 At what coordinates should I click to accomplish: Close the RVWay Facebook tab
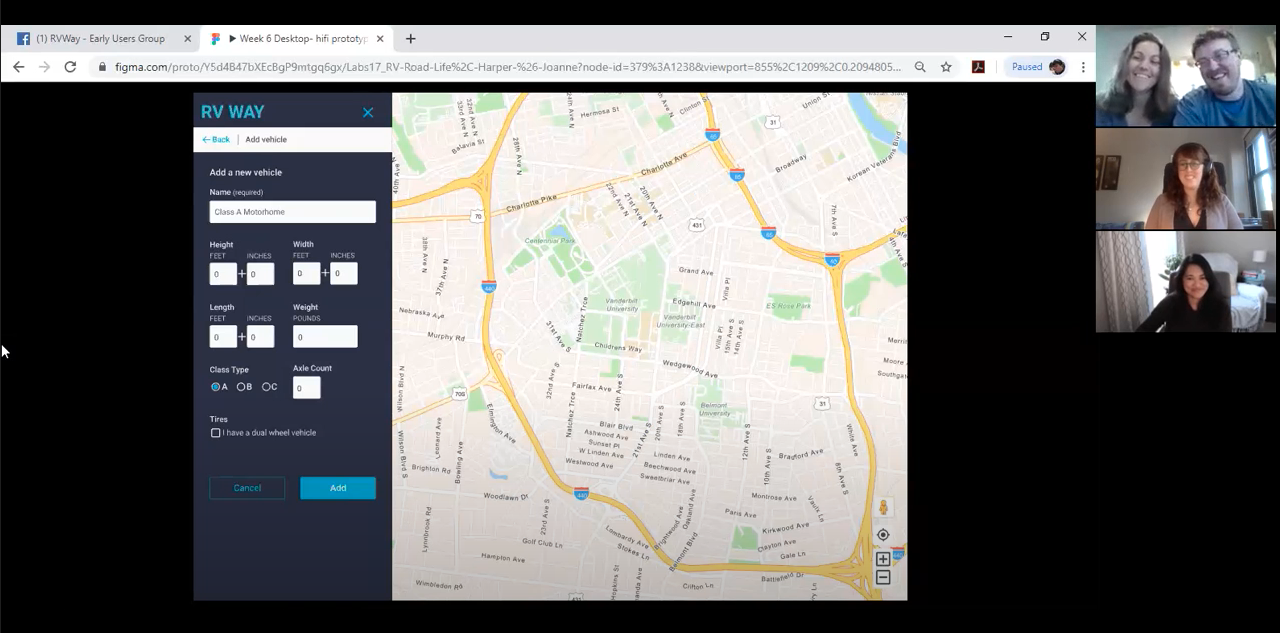[187, 39]
